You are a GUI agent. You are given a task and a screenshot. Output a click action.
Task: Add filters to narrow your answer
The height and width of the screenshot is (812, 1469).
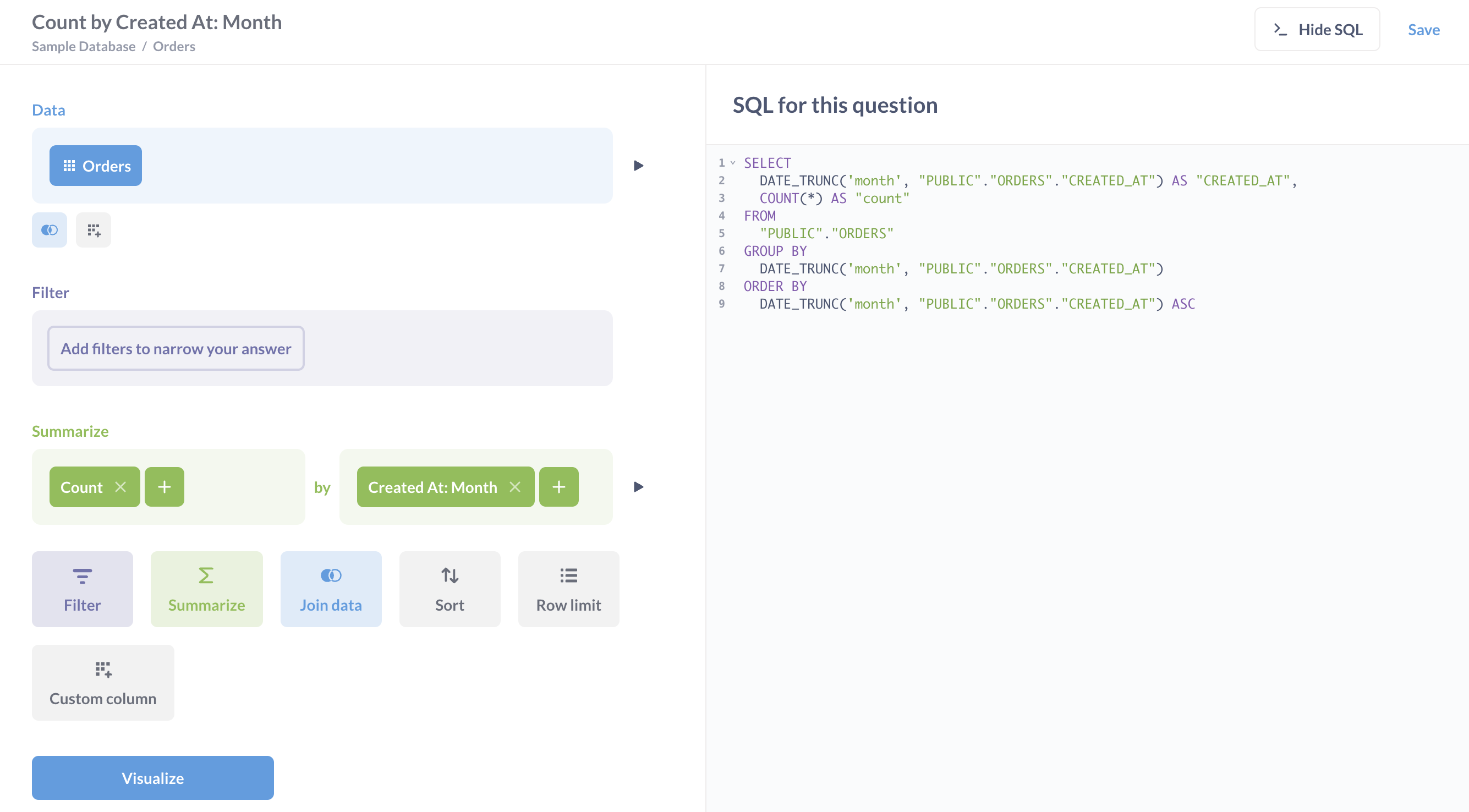176,348
